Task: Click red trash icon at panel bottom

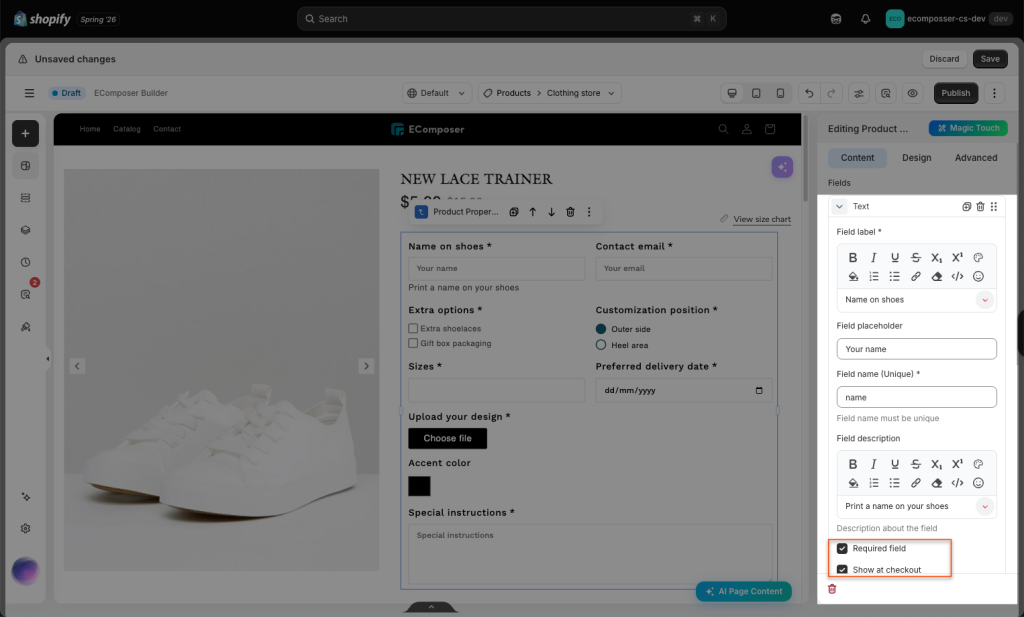Action: [x=832, y=589]
